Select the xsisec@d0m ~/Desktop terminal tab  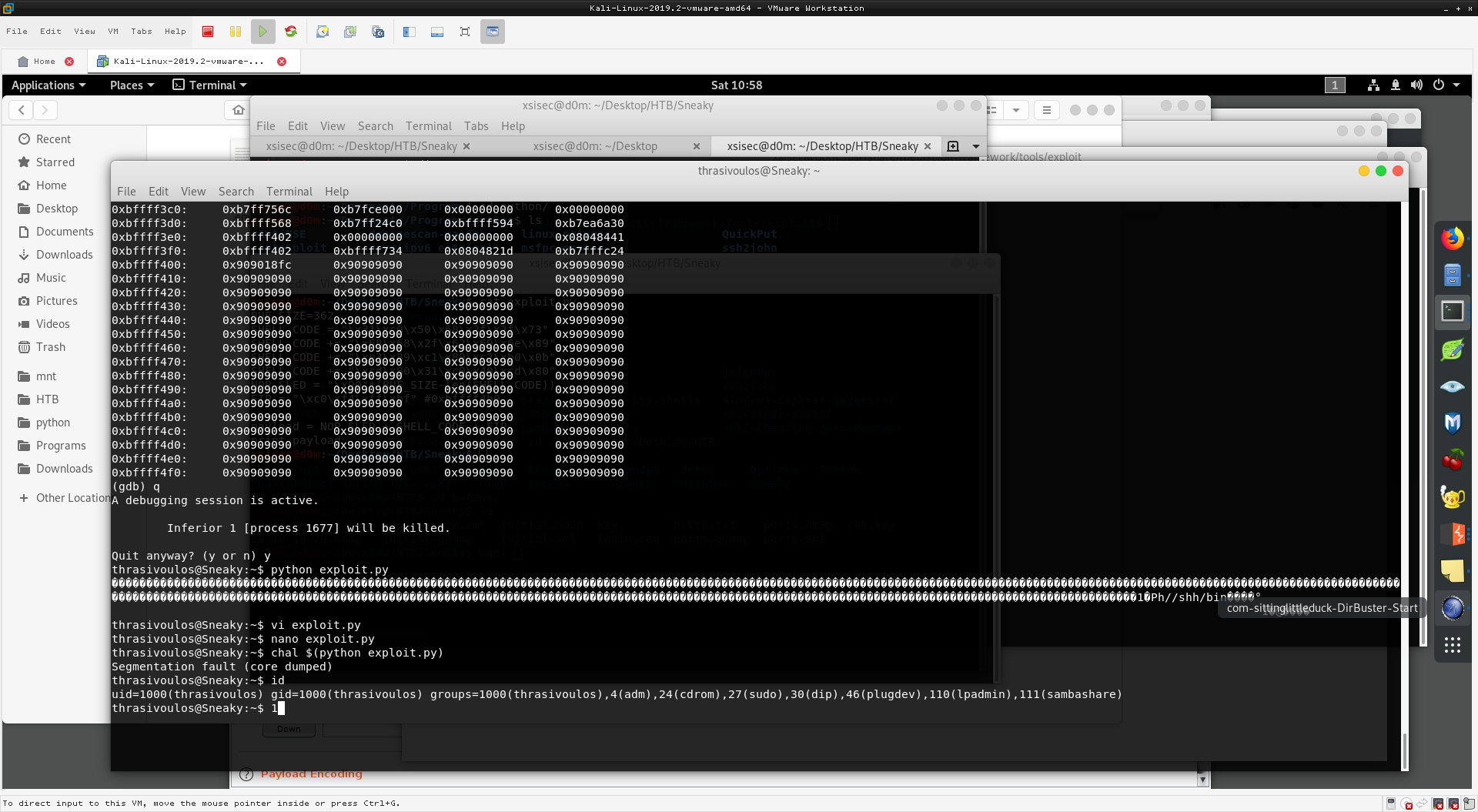(x=595, y=146)
